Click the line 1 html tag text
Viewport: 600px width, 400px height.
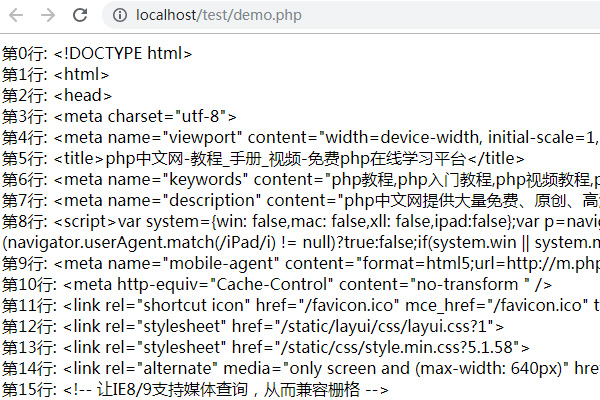point(55,75)
